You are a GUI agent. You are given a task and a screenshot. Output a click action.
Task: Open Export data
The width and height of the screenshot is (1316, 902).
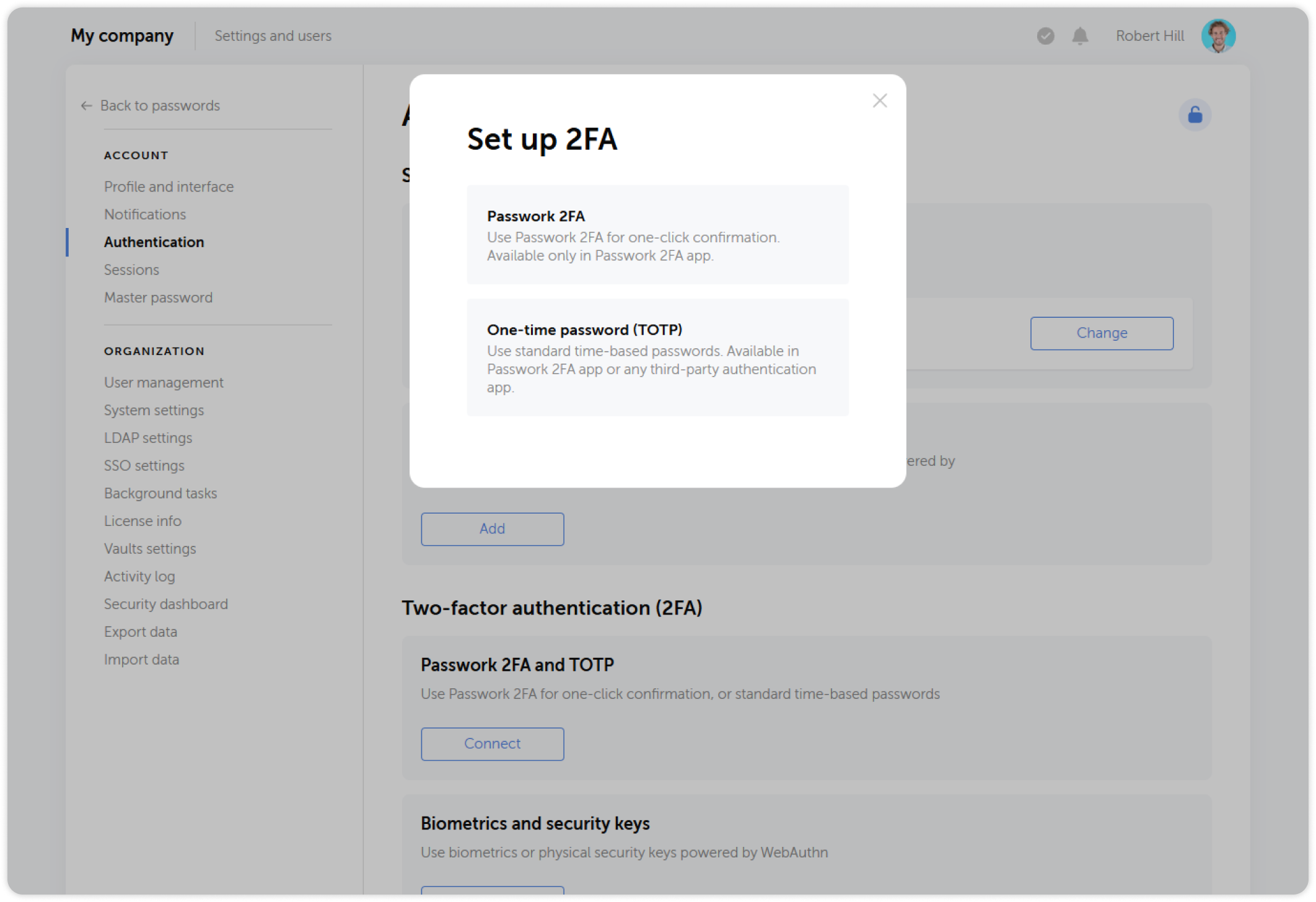coord(141,632)
